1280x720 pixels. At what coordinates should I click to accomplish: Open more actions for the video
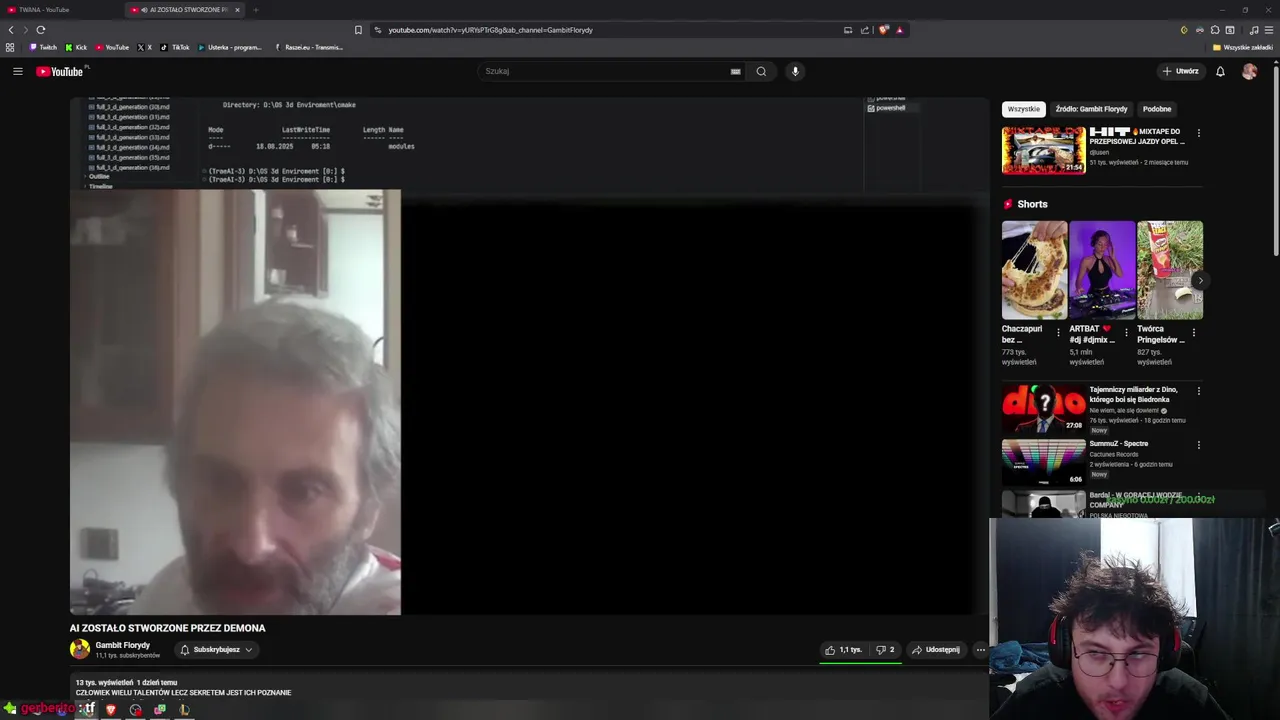pos(980,650)
